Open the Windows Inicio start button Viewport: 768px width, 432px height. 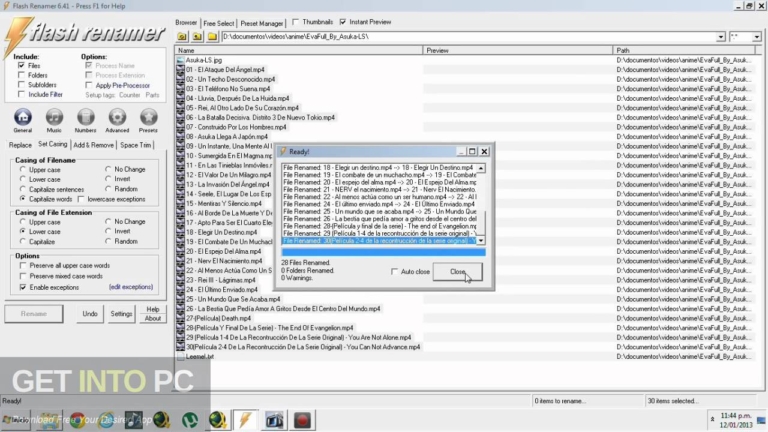coord(16,420)
